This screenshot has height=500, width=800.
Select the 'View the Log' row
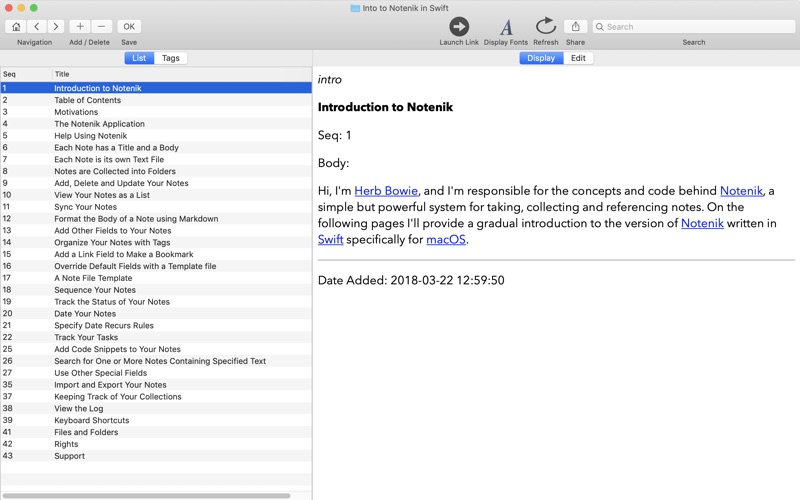(x=156, y=409)
